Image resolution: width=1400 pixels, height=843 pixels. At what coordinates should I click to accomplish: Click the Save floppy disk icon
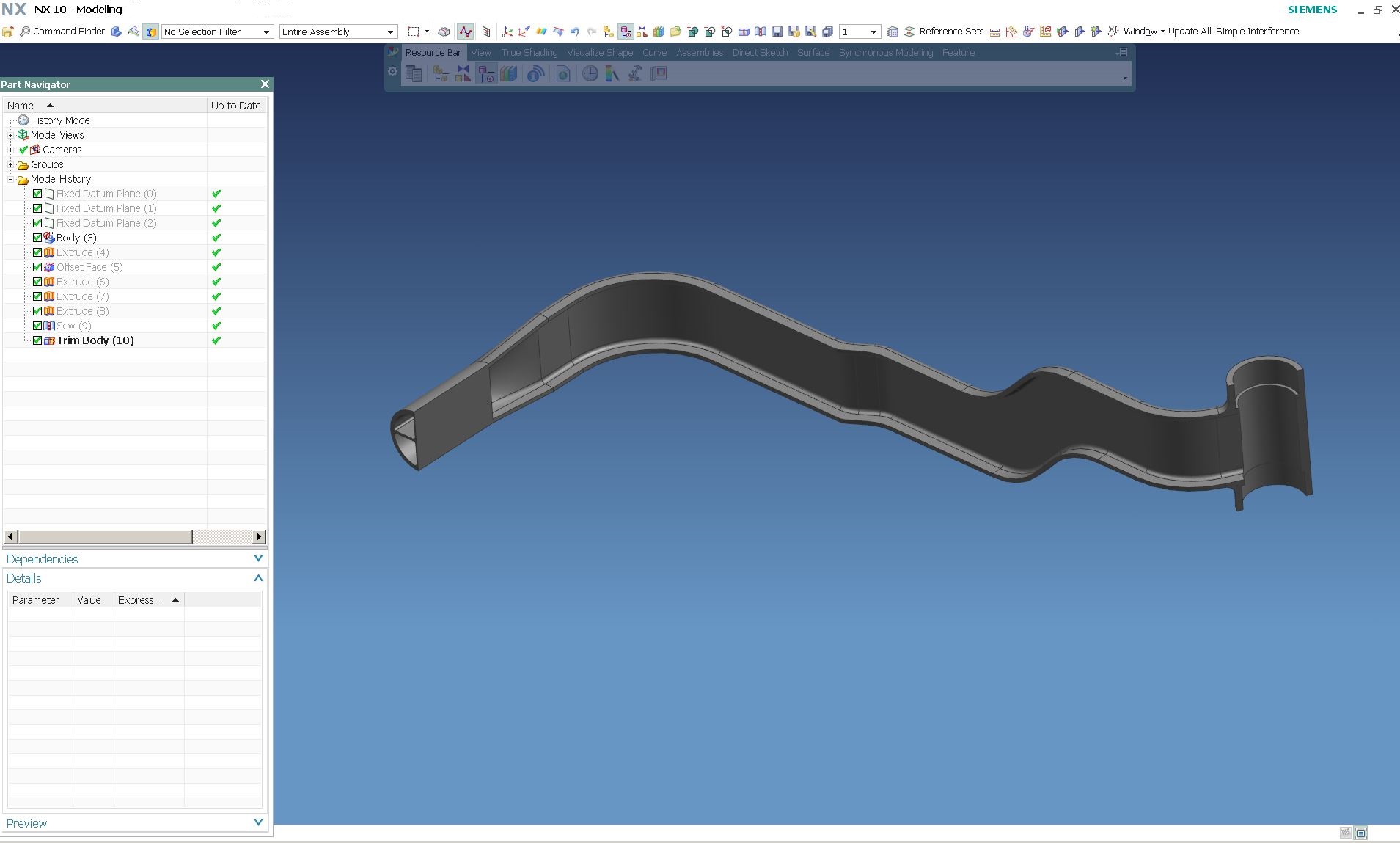(777, 32)
